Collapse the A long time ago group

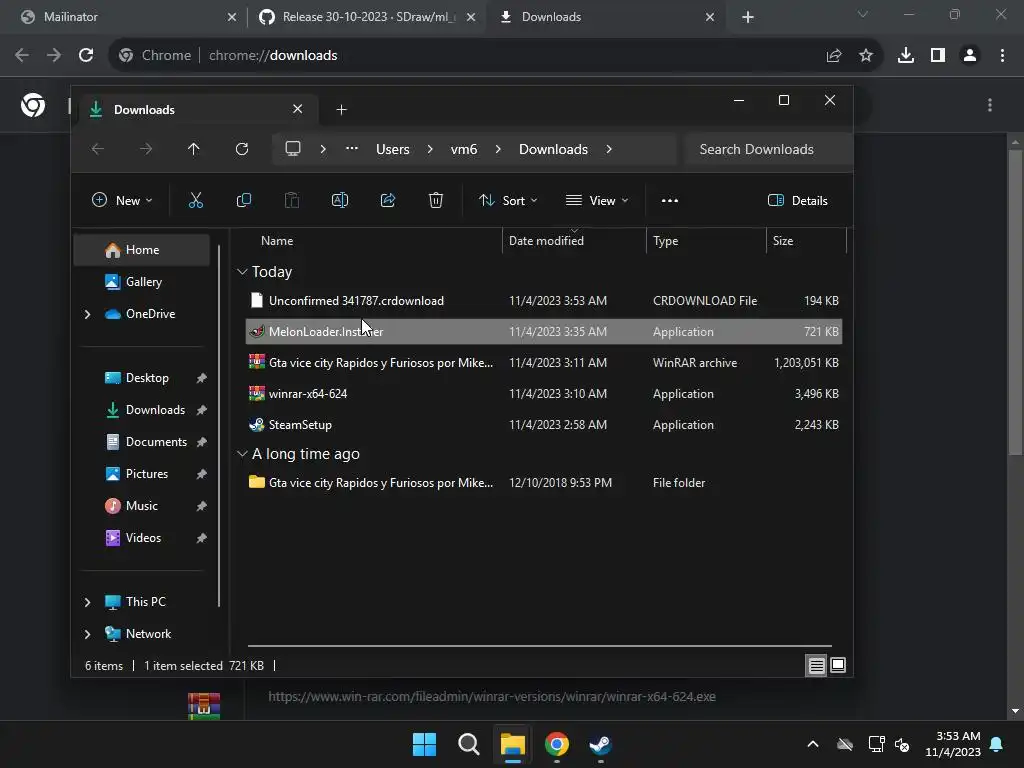point(242,454)
